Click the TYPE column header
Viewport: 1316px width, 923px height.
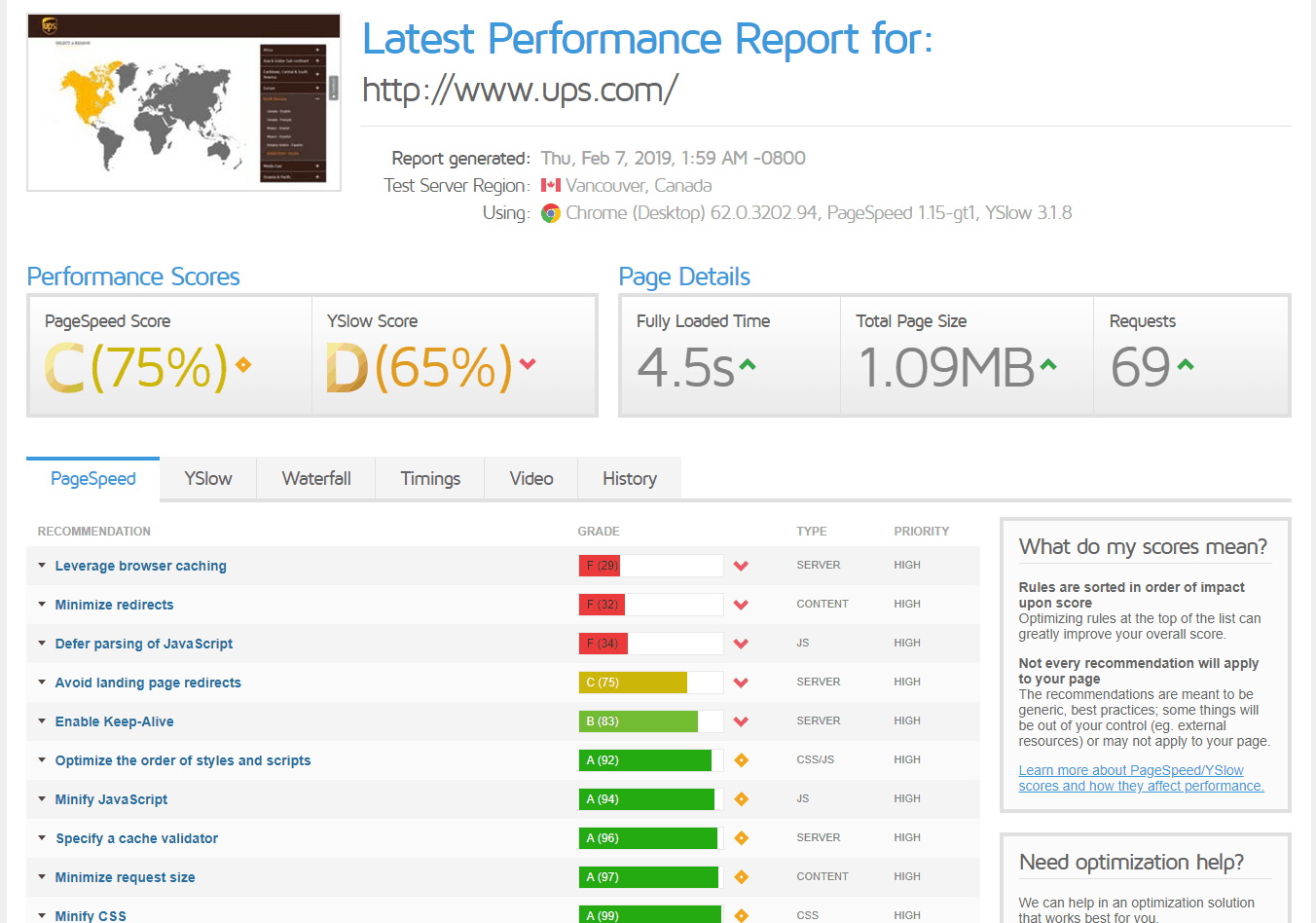(812, 532)
